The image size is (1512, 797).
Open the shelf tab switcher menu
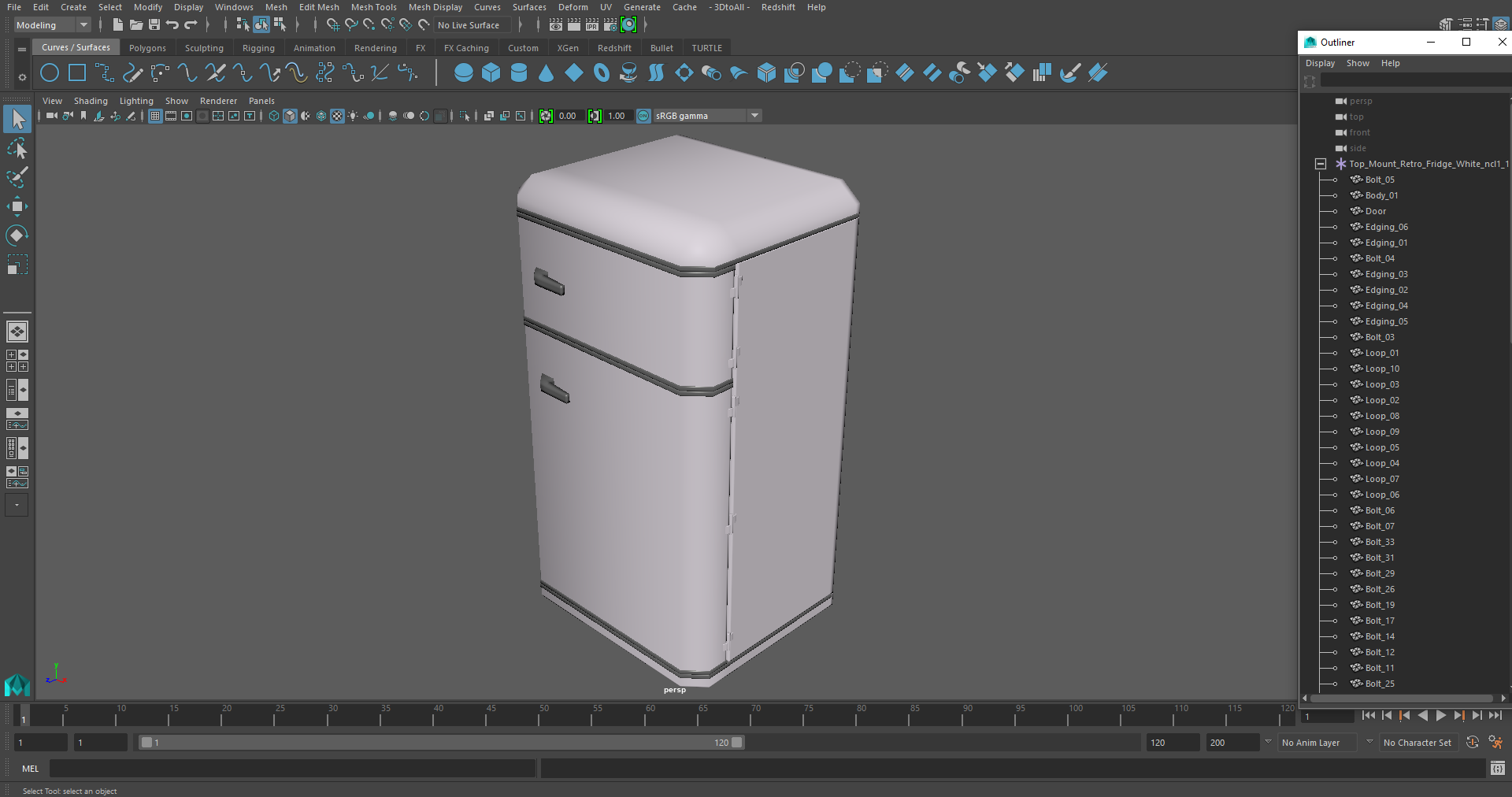pos(22,49)
